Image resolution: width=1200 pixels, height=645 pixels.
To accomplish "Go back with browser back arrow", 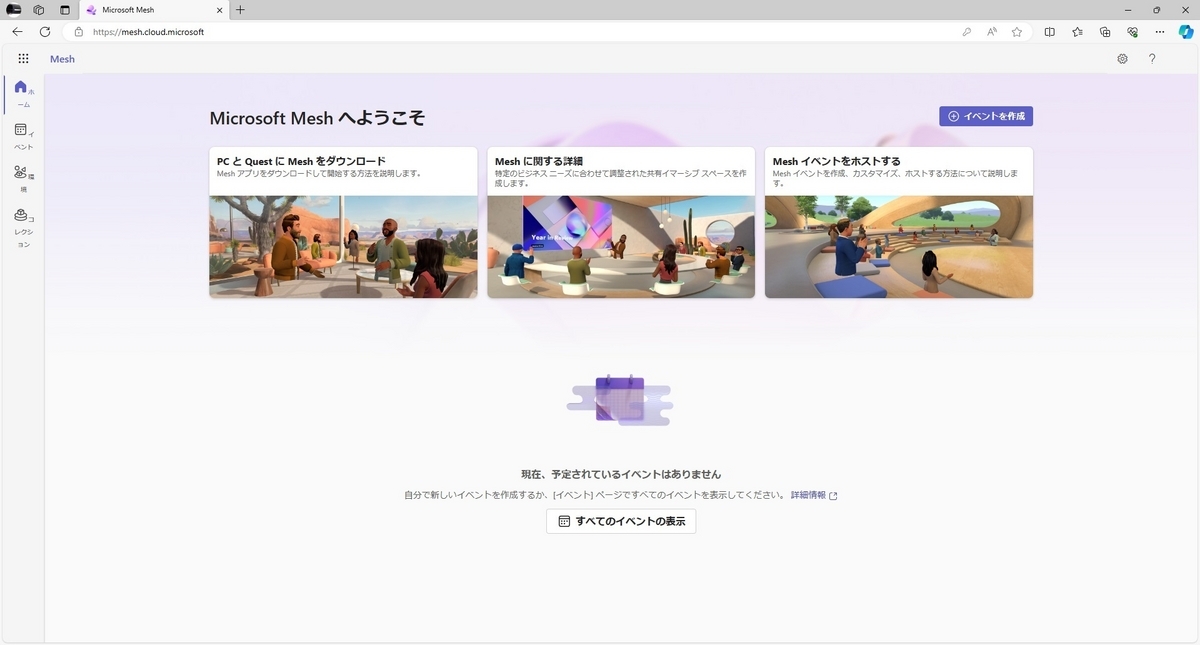I will 17,32.
